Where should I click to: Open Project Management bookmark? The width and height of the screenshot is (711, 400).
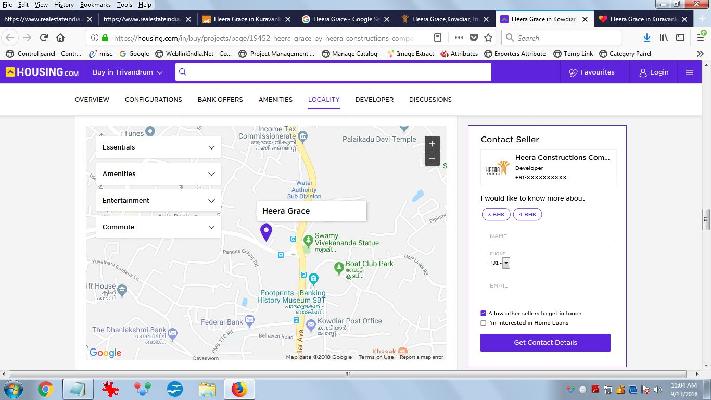click(277, 54)
